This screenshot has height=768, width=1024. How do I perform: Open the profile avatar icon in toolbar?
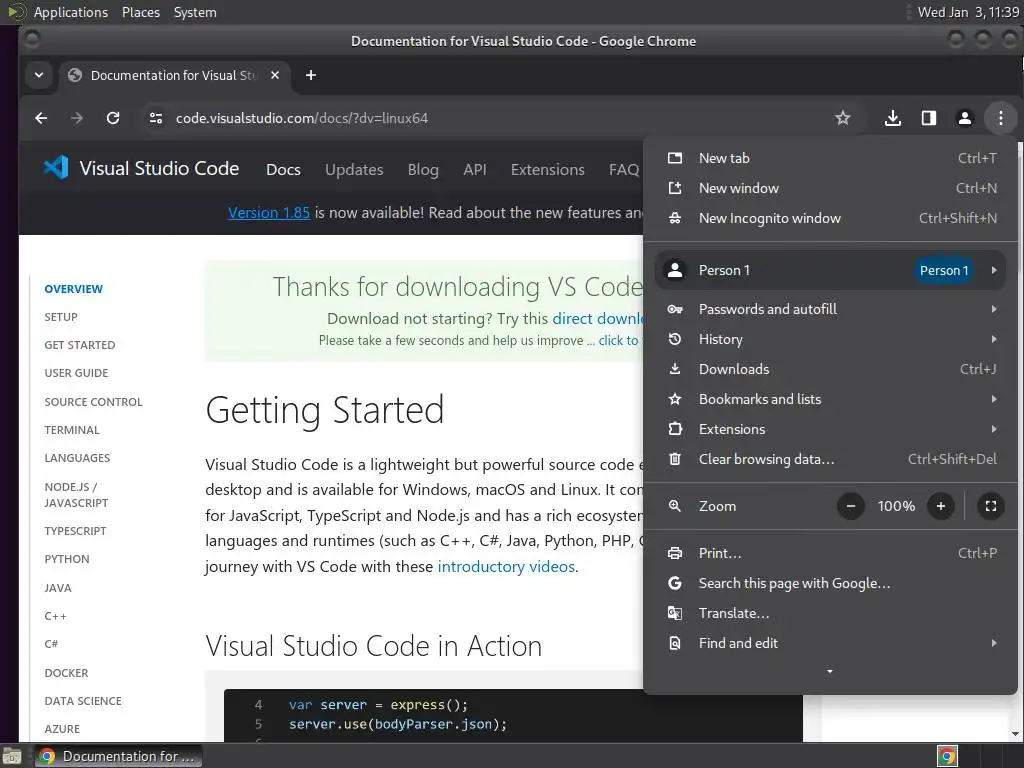pyautogui.click(x=965, y=118)
